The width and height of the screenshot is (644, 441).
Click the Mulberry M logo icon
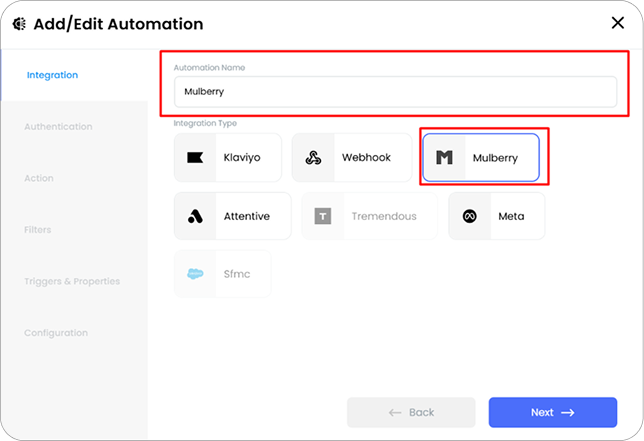(444, 158)
